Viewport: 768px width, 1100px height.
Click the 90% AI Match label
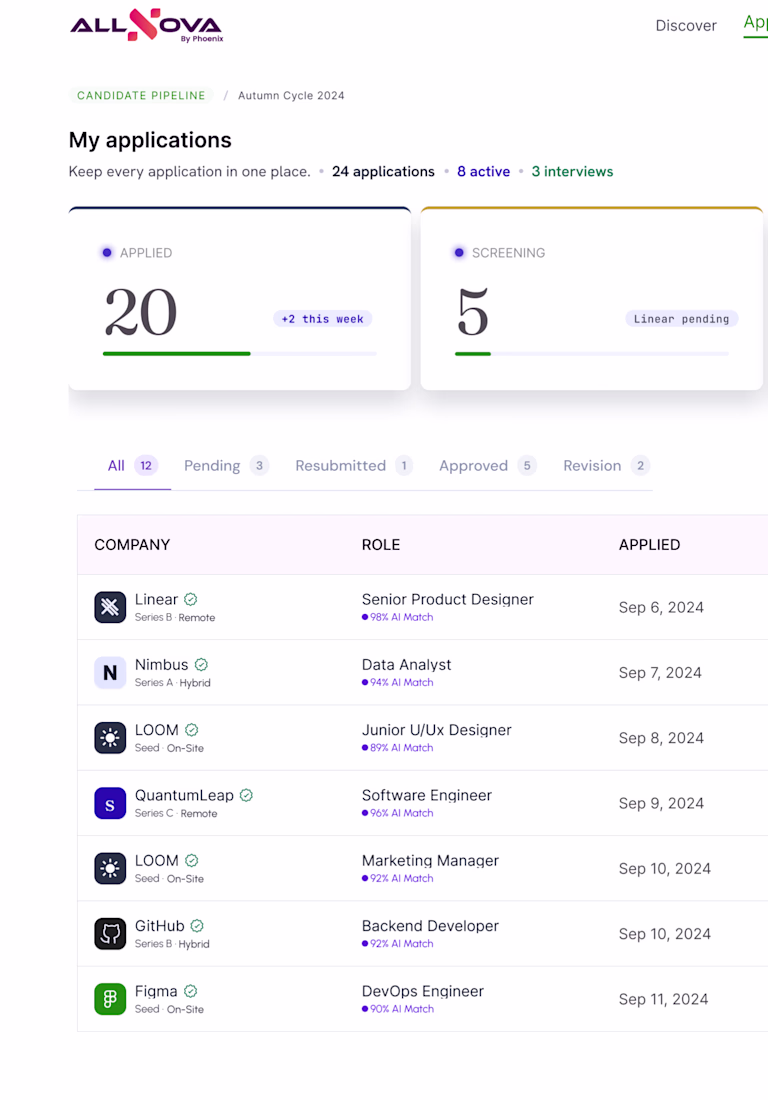pos(398,1009)
